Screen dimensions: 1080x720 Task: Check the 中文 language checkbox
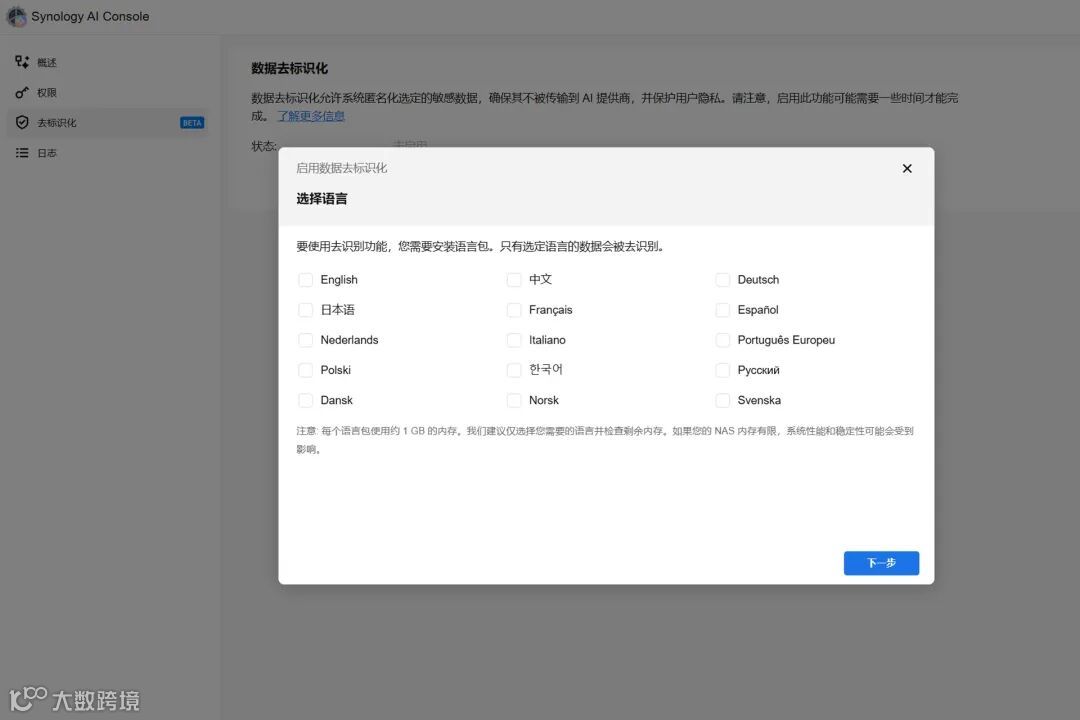pos(514,280)
